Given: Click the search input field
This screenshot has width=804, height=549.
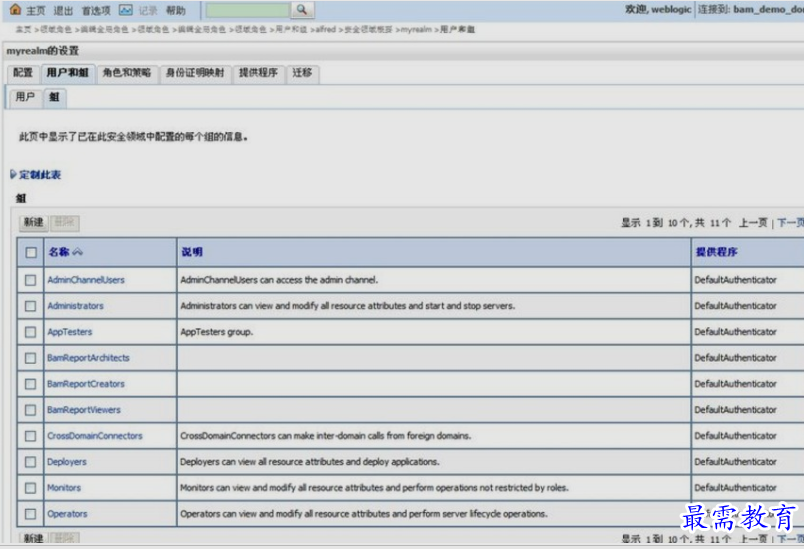Looking at the screenshot, I should click(x=248, y=10).
